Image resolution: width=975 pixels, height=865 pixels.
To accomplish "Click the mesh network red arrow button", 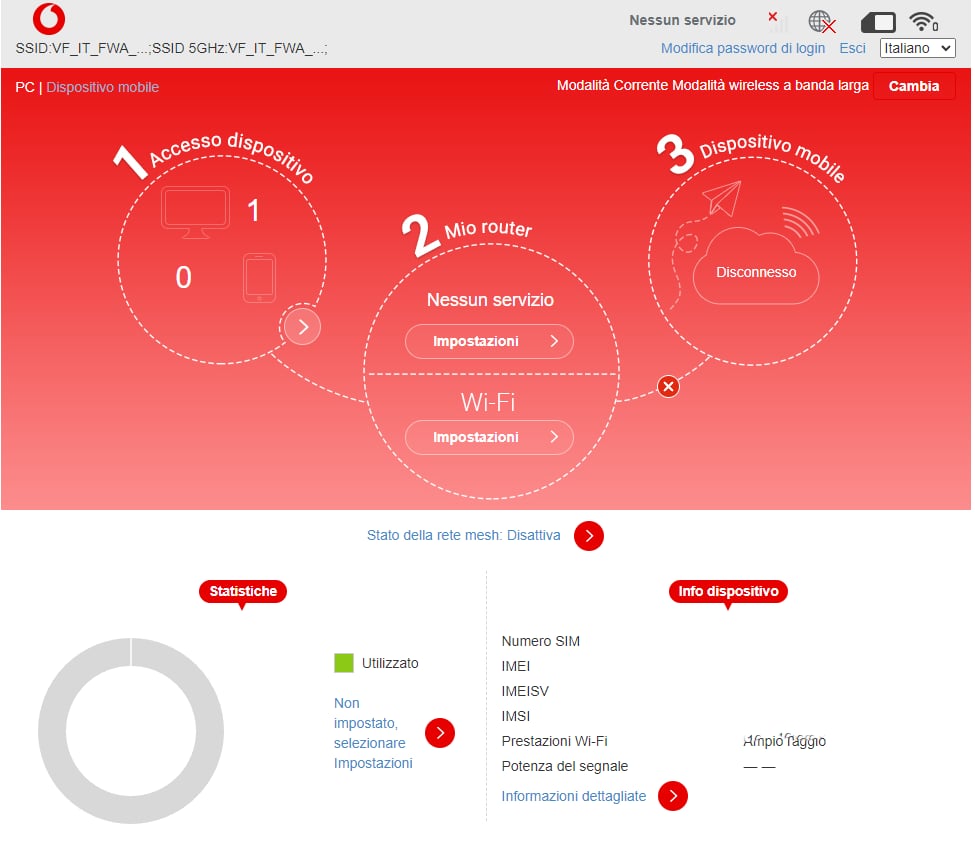I will (589, 536).
